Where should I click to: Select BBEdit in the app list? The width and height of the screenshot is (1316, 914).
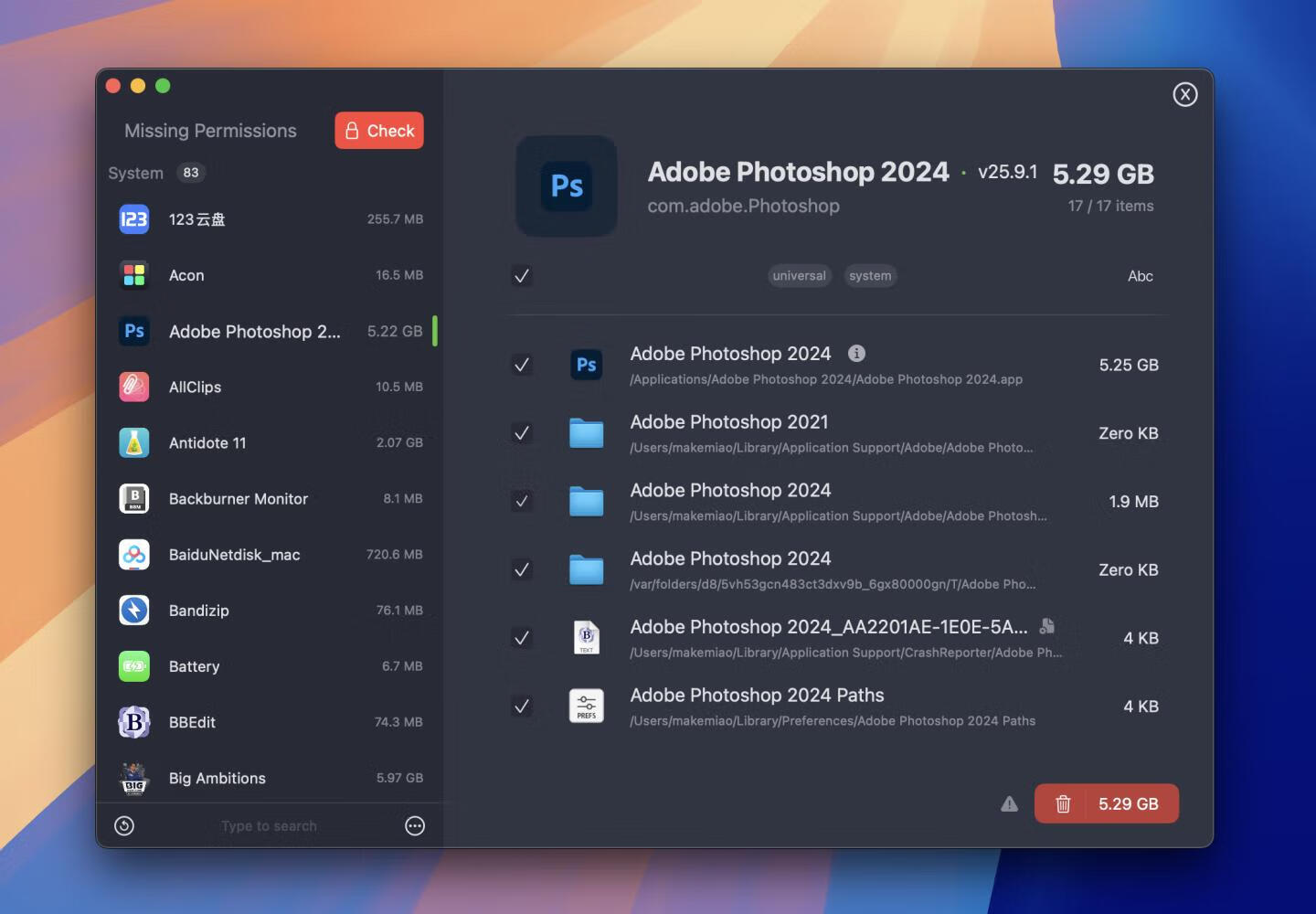click(x=192, y=722)
